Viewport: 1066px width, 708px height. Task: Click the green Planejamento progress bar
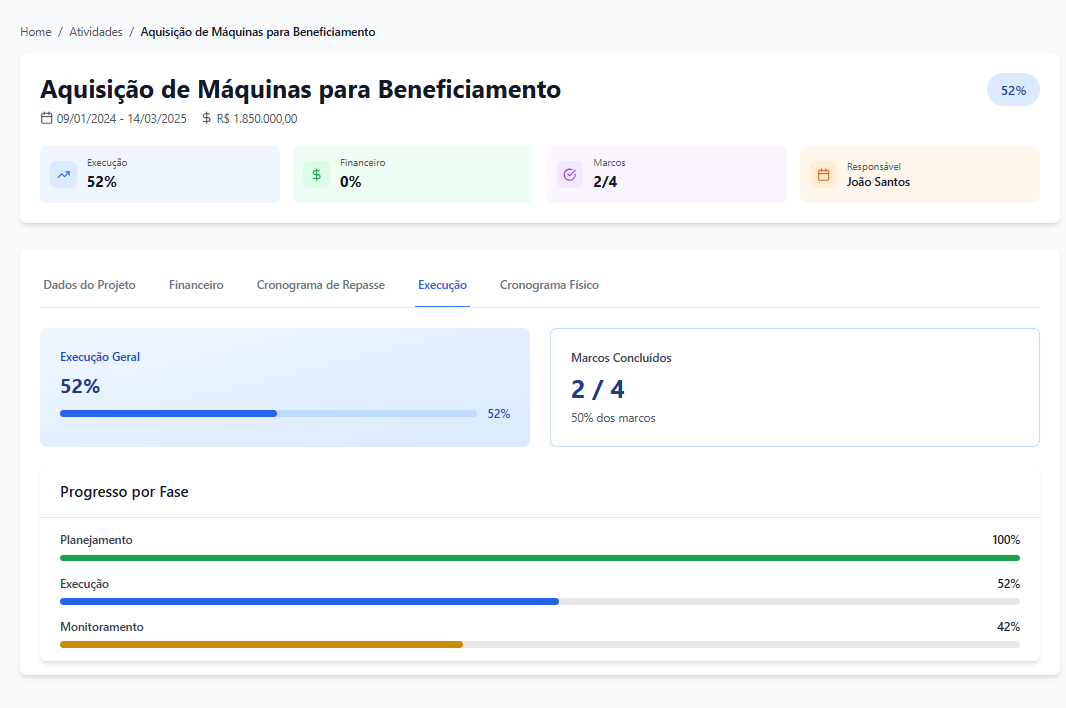[x=540, y=558]
